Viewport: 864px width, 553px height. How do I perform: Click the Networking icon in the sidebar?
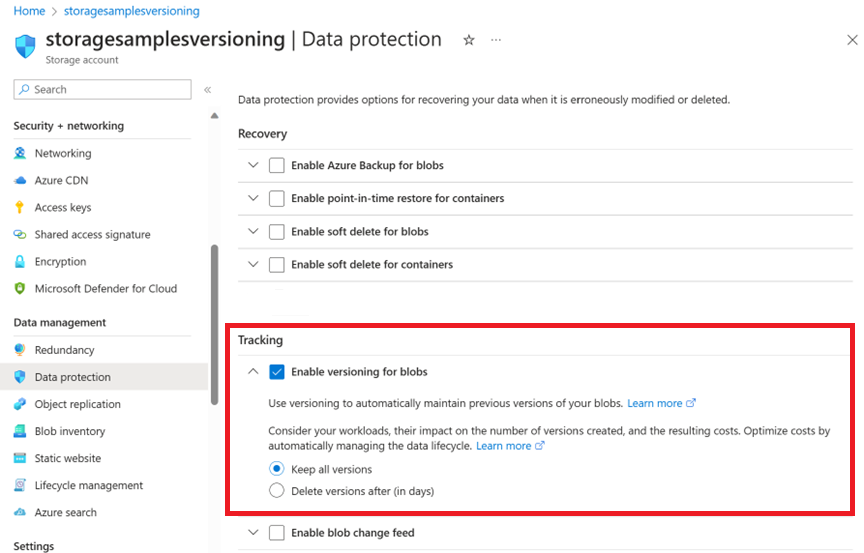[x=20, y=154]
